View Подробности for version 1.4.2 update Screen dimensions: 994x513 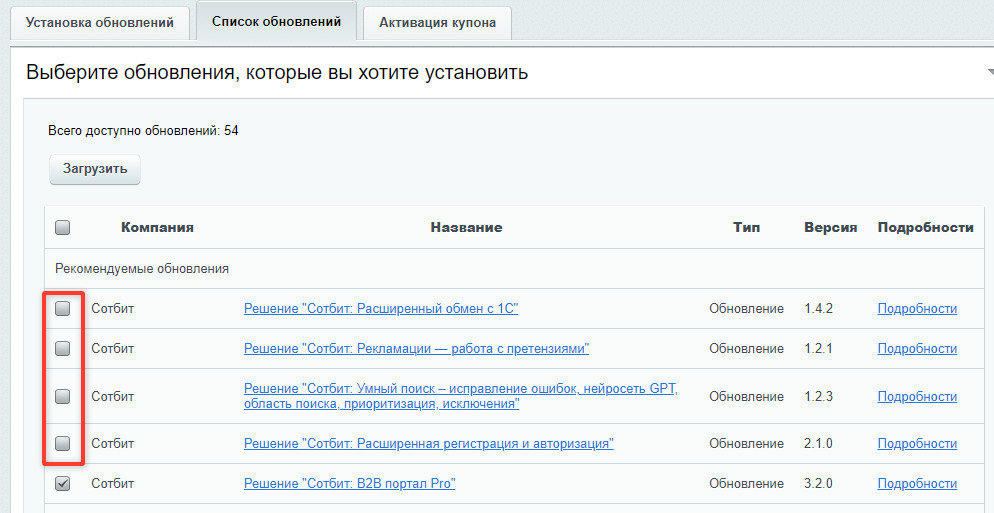coord(917,308)
